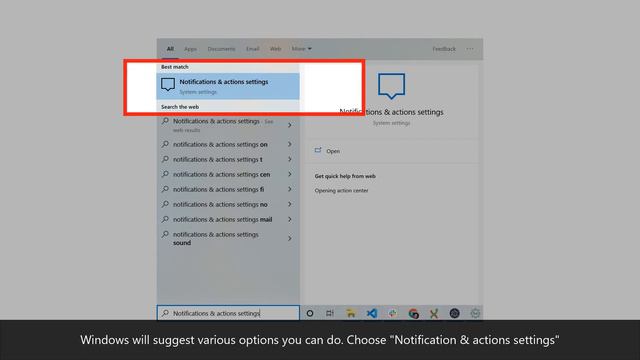Click the Opening action center help link
Viewport: 640px width, 360px height.
[x=341, y=191]
